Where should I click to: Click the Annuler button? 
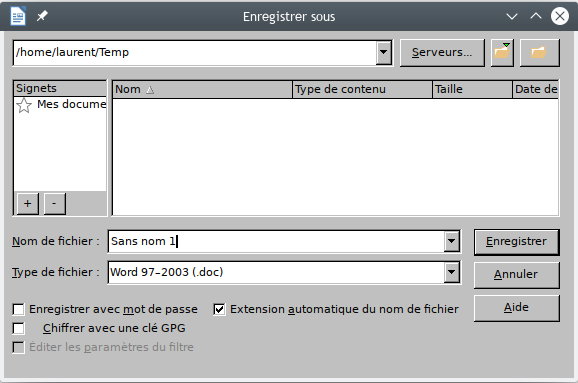516,275
